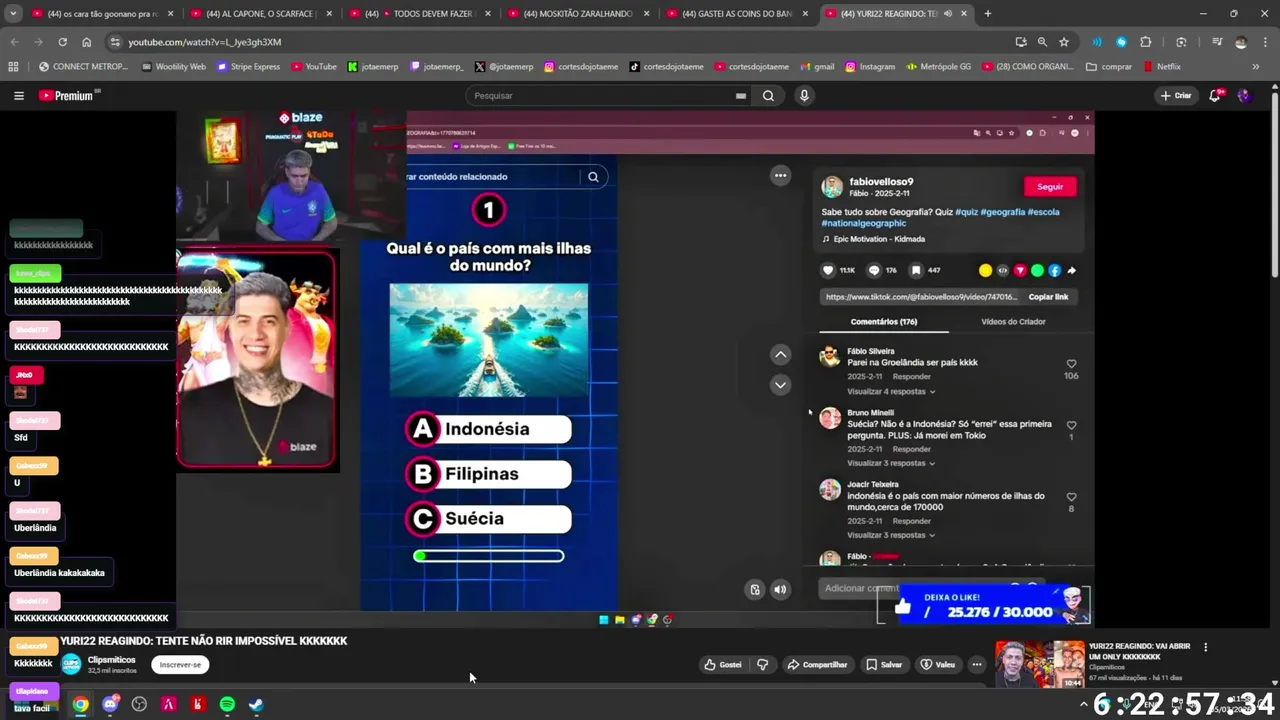Open the browser extensions puzzle icon

[1146, 42]
